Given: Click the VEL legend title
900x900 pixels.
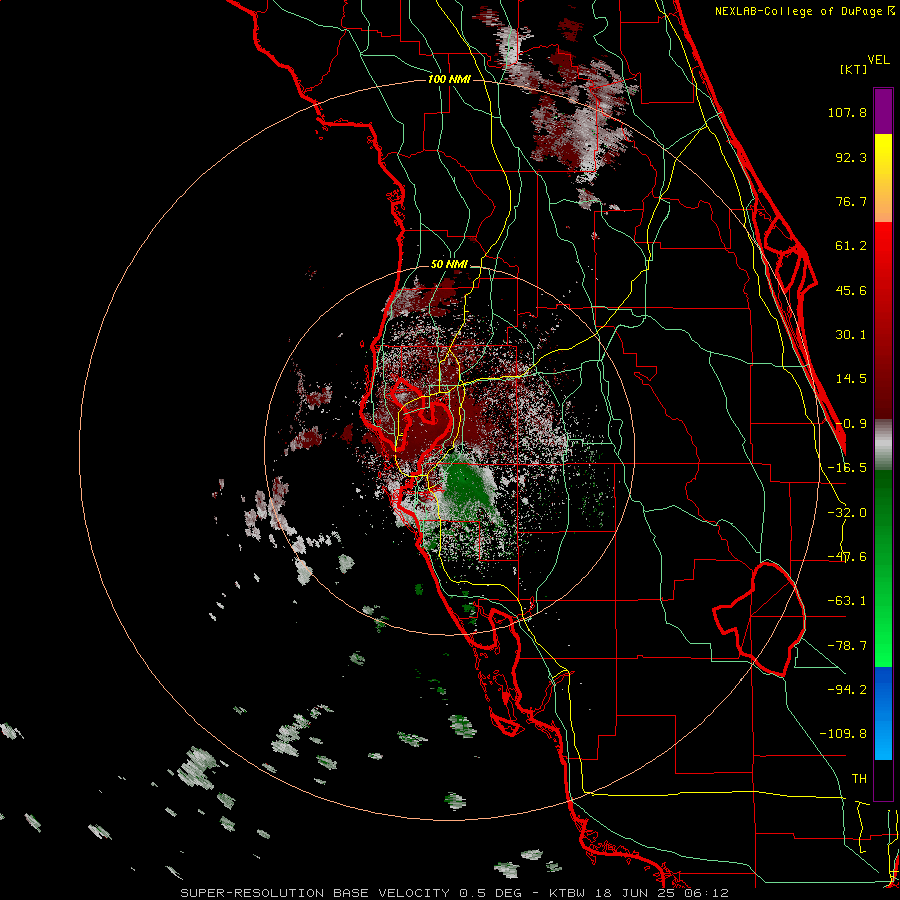Looking at the screenshot, I should click(x=878, y=60).
